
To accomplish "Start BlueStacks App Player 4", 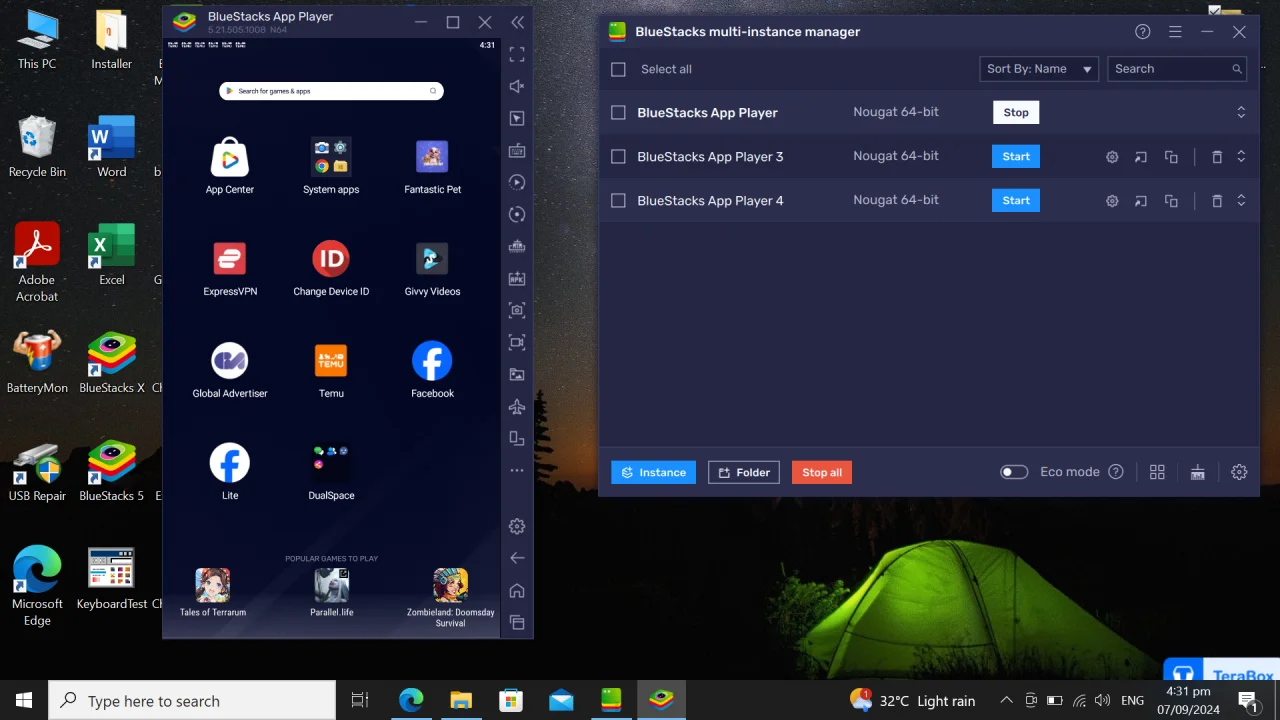I will click(1016, 201).
